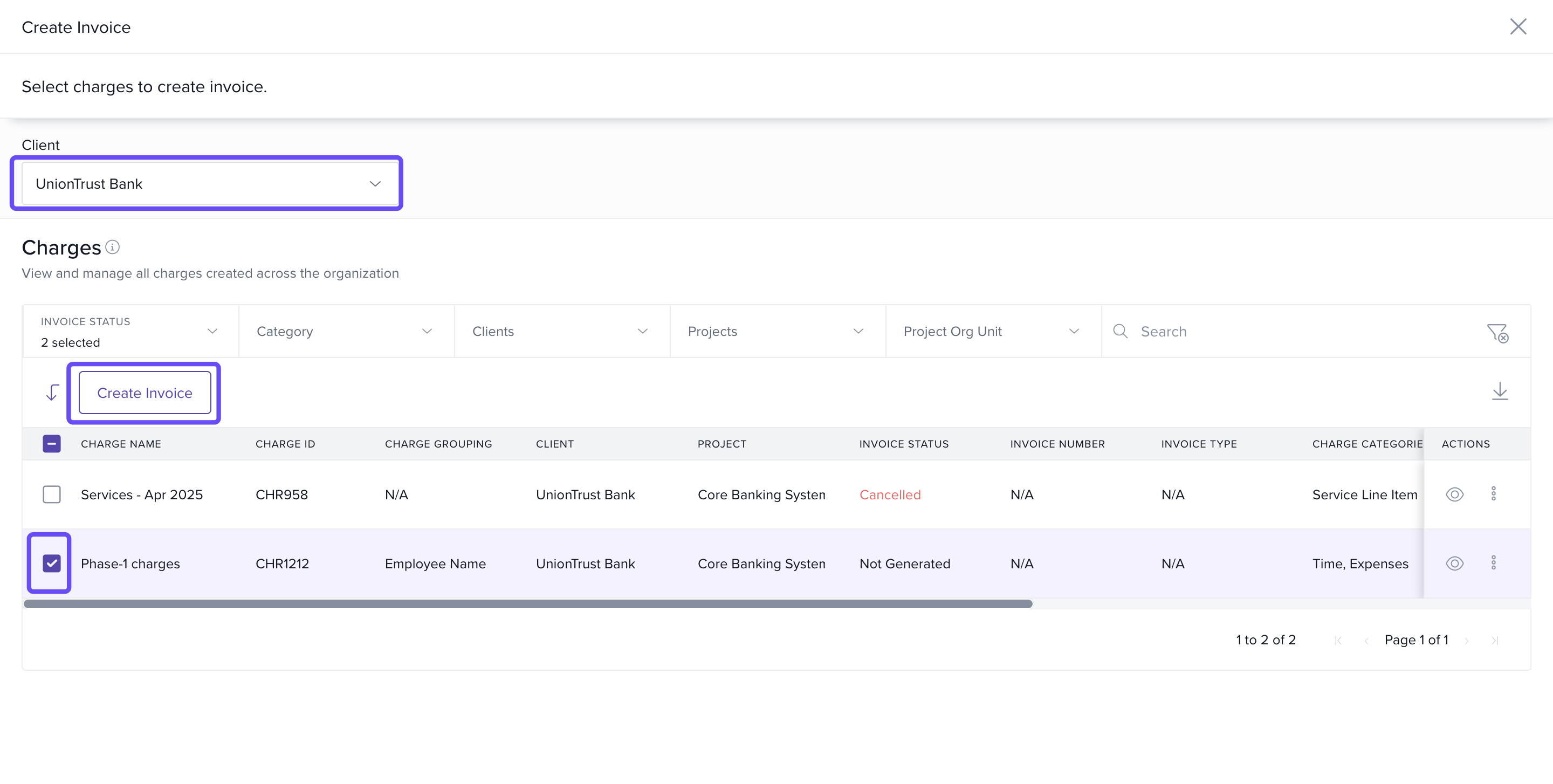Click the clear filters funnel icon
Screen dimensions: 1553x784
(1497, 333)
